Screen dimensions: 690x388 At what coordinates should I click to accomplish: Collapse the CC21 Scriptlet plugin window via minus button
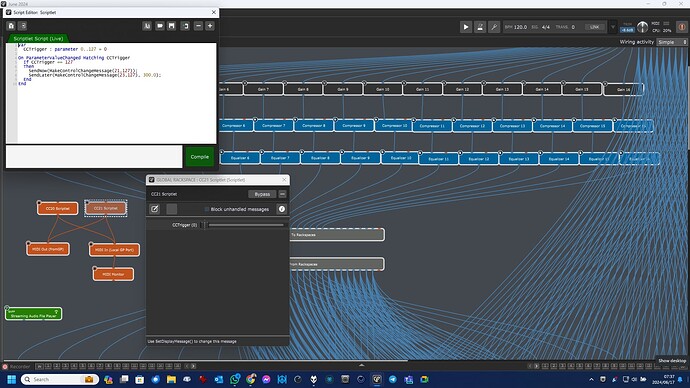point(283,194)
